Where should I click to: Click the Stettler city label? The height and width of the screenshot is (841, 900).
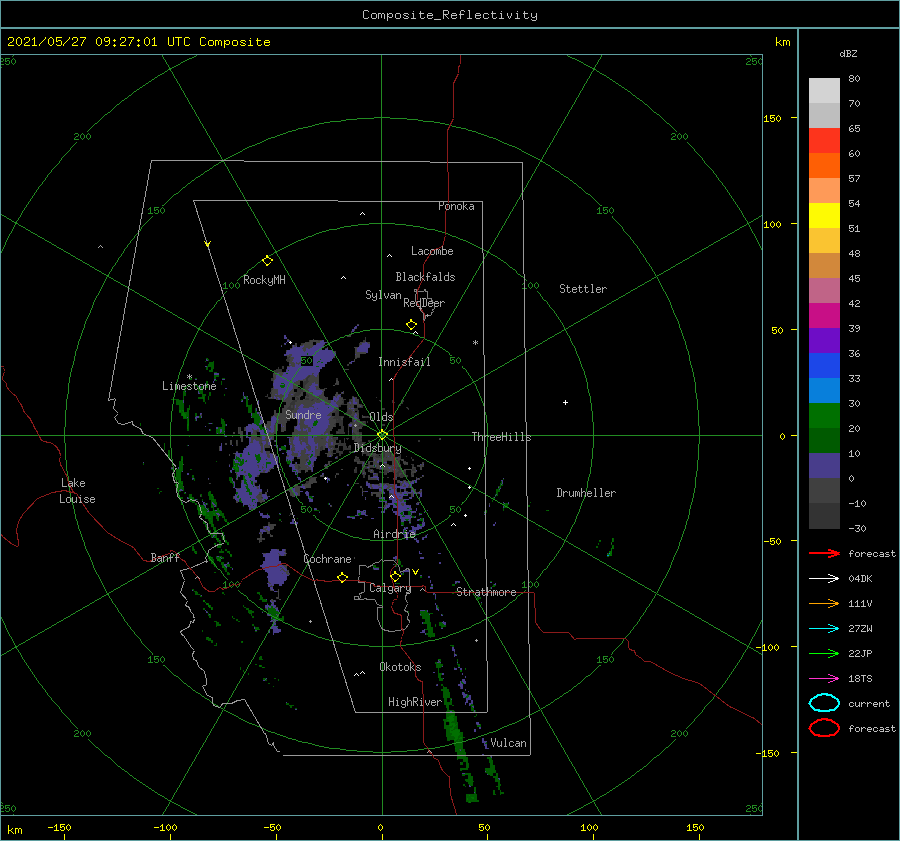point(583,289)
